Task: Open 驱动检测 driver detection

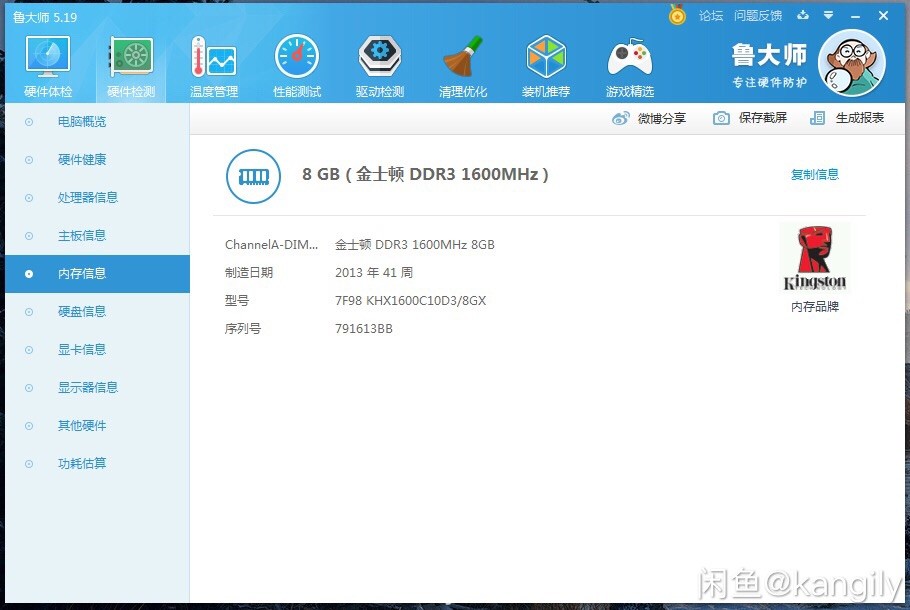Action: [x=380, y=66]
